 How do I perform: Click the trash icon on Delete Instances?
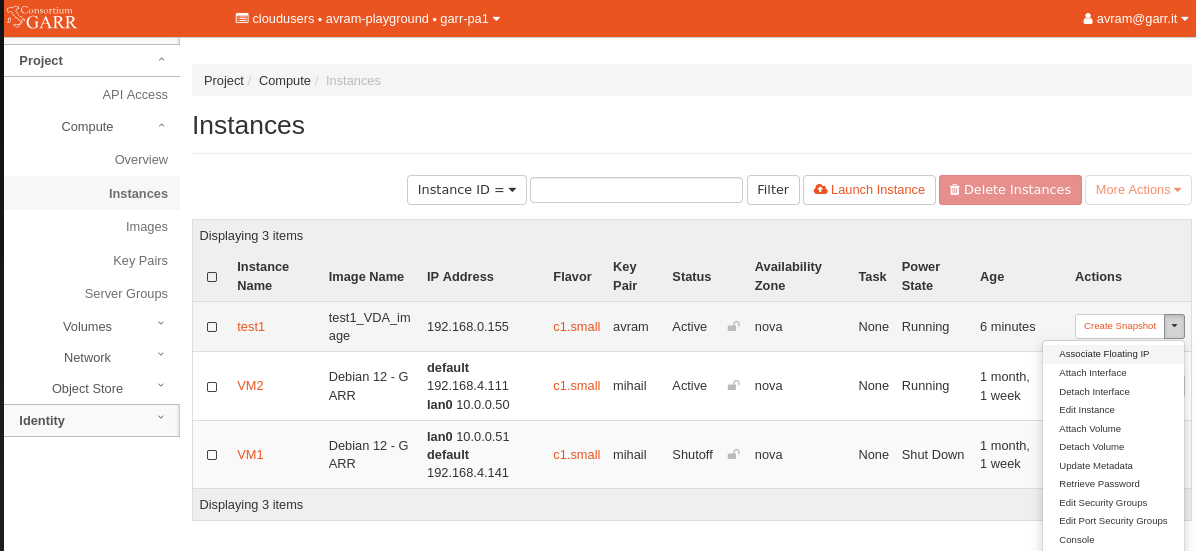[955, 189]
